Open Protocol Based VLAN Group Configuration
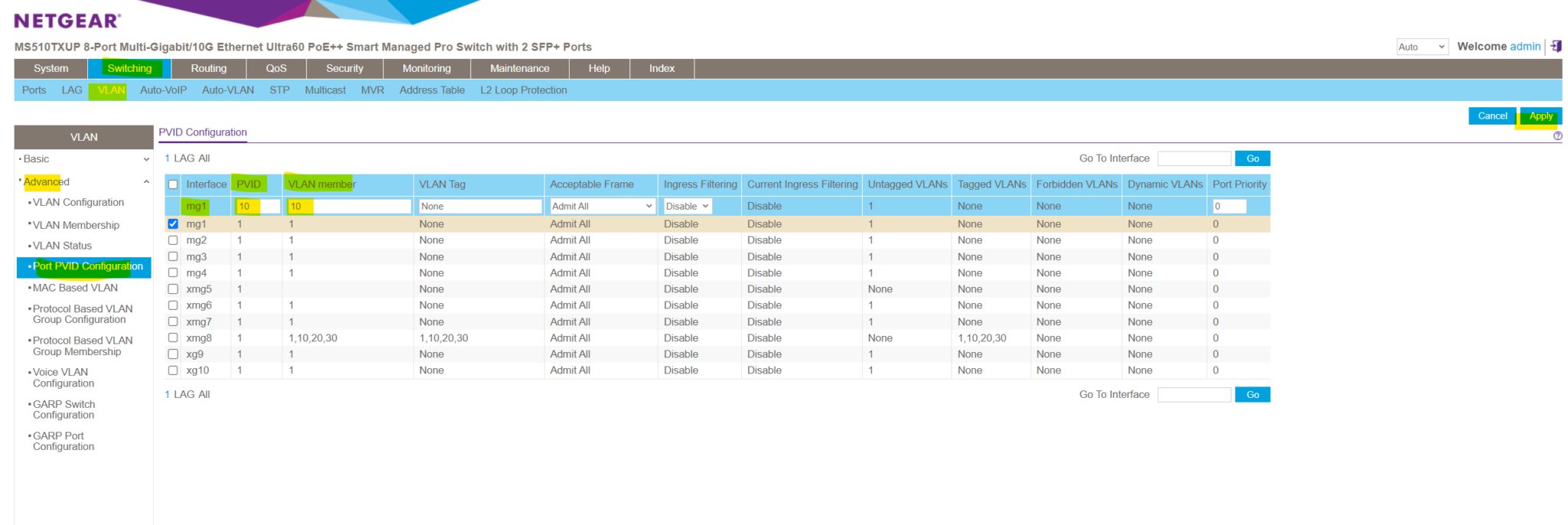This screenshot has height=525, width=1568. [82, 315]
